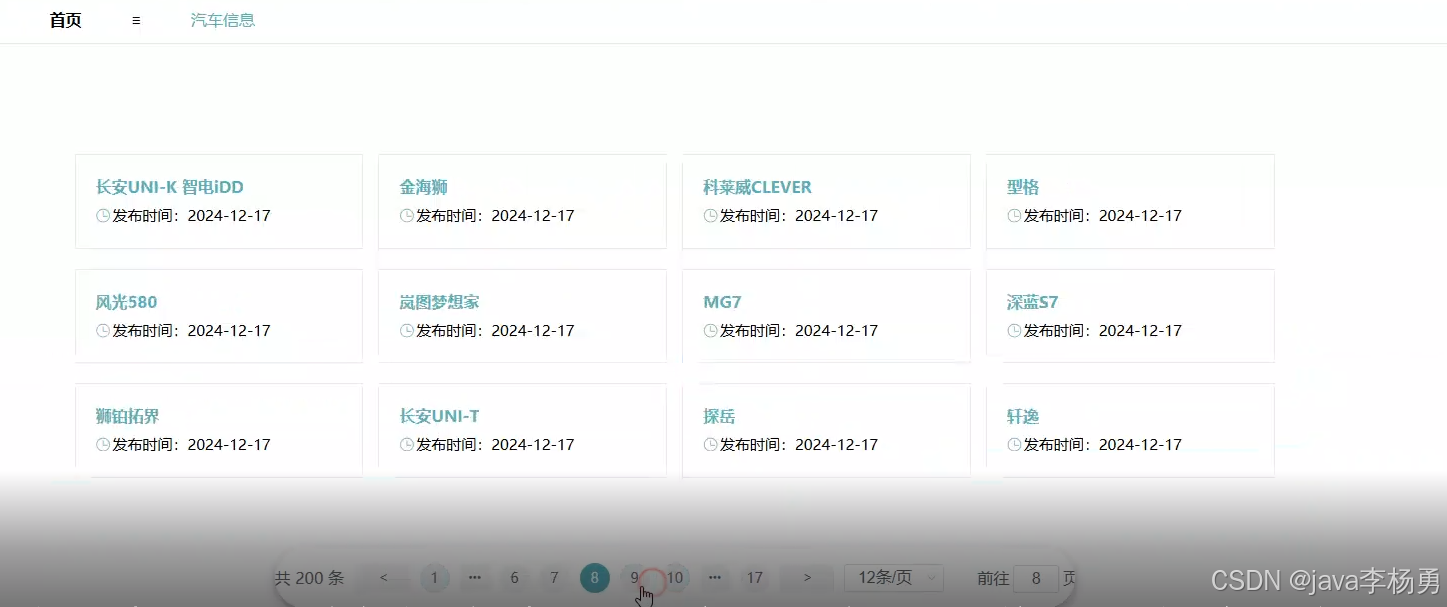
Task: Go to pagination page 7
Action: (x=554, y=578)
